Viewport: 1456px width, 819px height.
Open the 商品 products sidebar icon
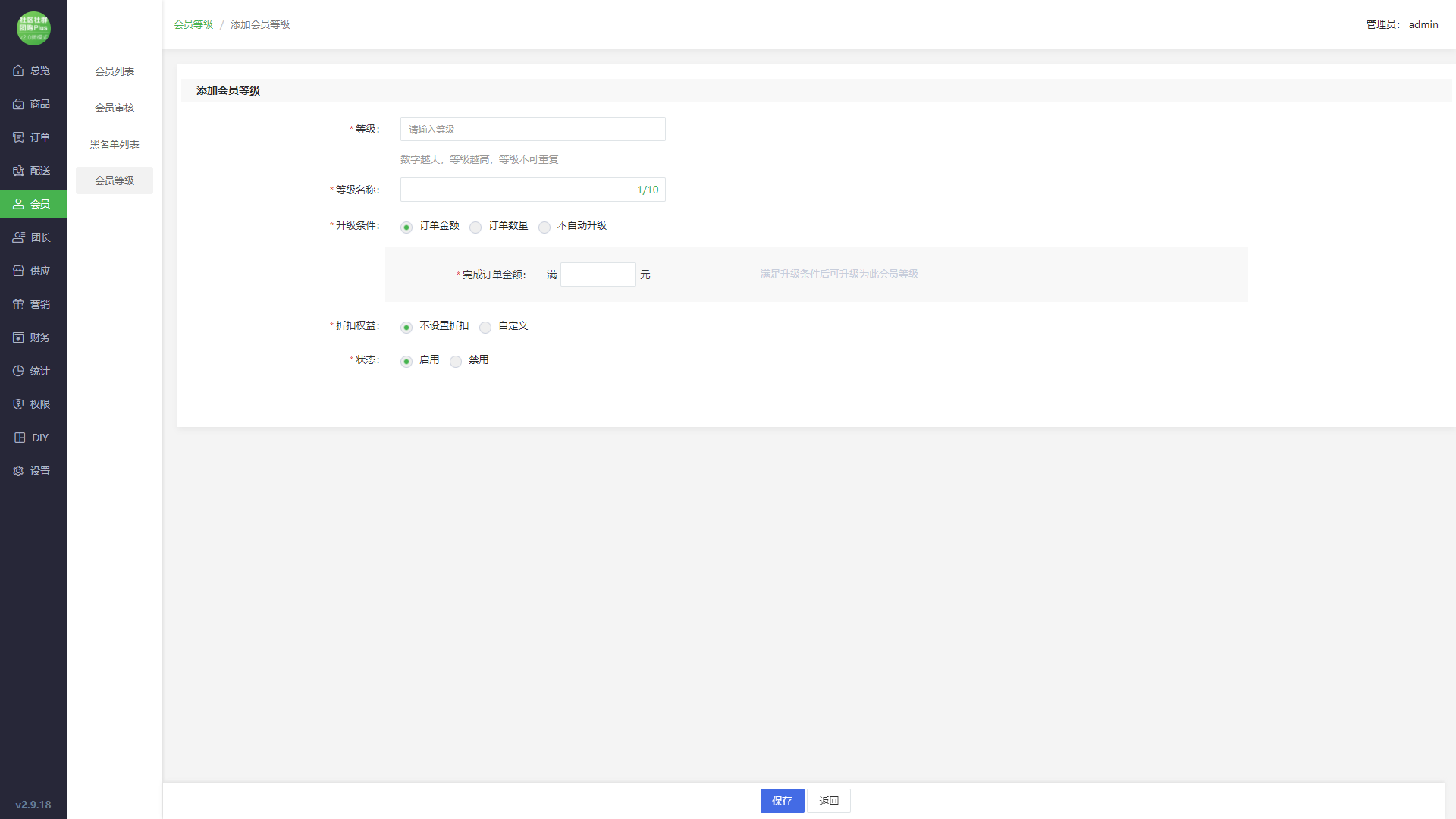[18, 104]
